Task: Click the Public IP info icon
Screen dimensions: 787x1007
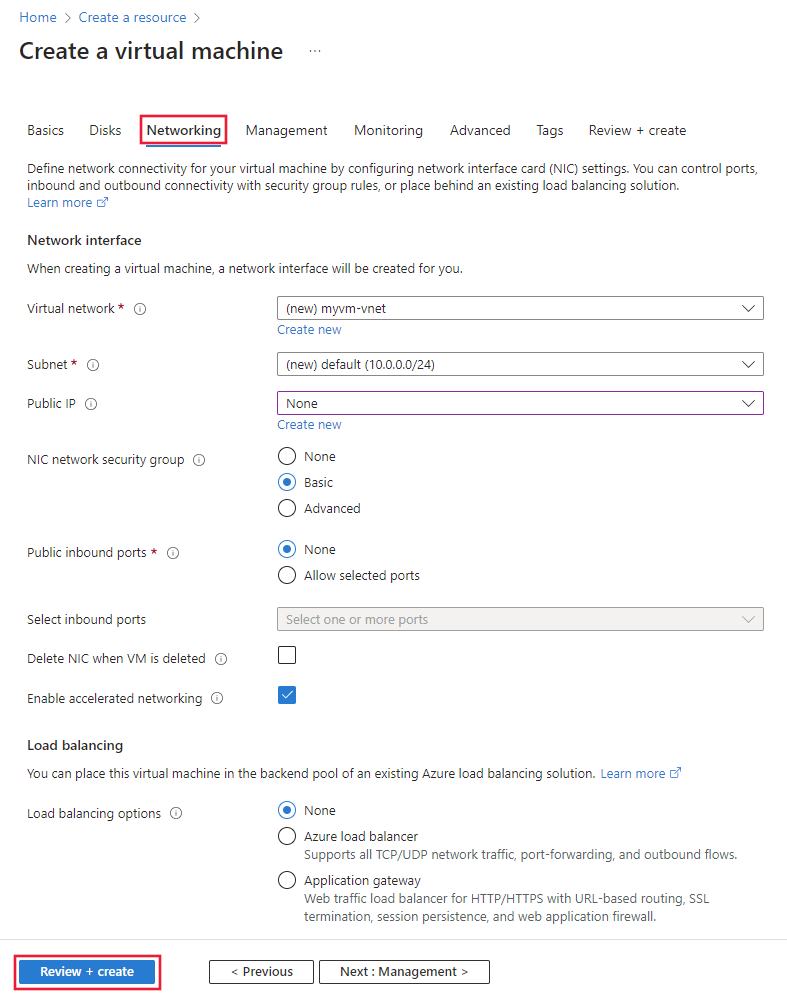Action: pos(90,403)
